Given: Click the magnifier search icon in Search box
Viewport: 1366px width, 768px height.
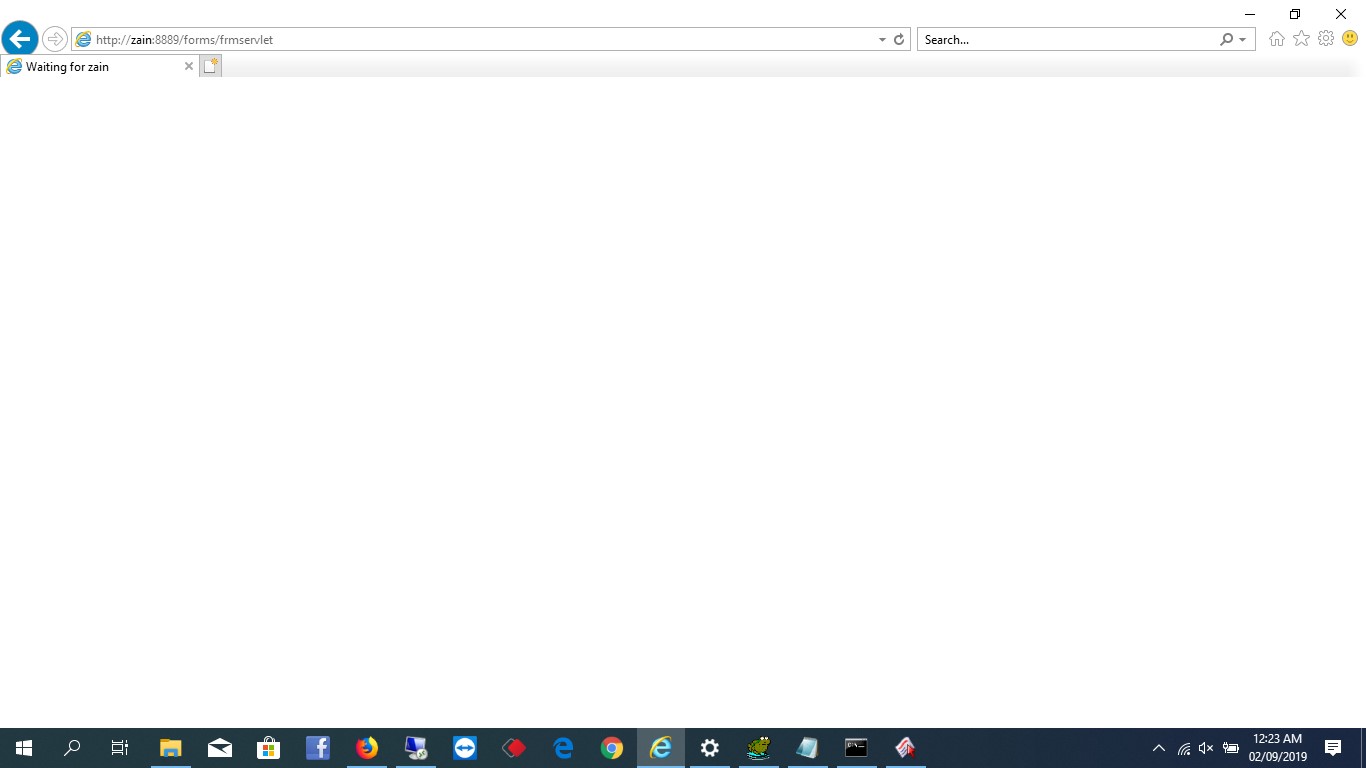Looking at the screenshot, I should [1227, 40].
